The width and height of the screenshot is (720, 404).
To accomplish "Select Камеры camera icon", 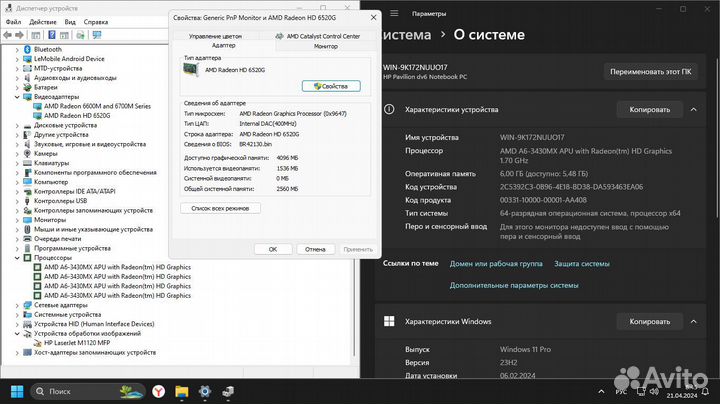I will pyautogui.click(x=27, y=153).
